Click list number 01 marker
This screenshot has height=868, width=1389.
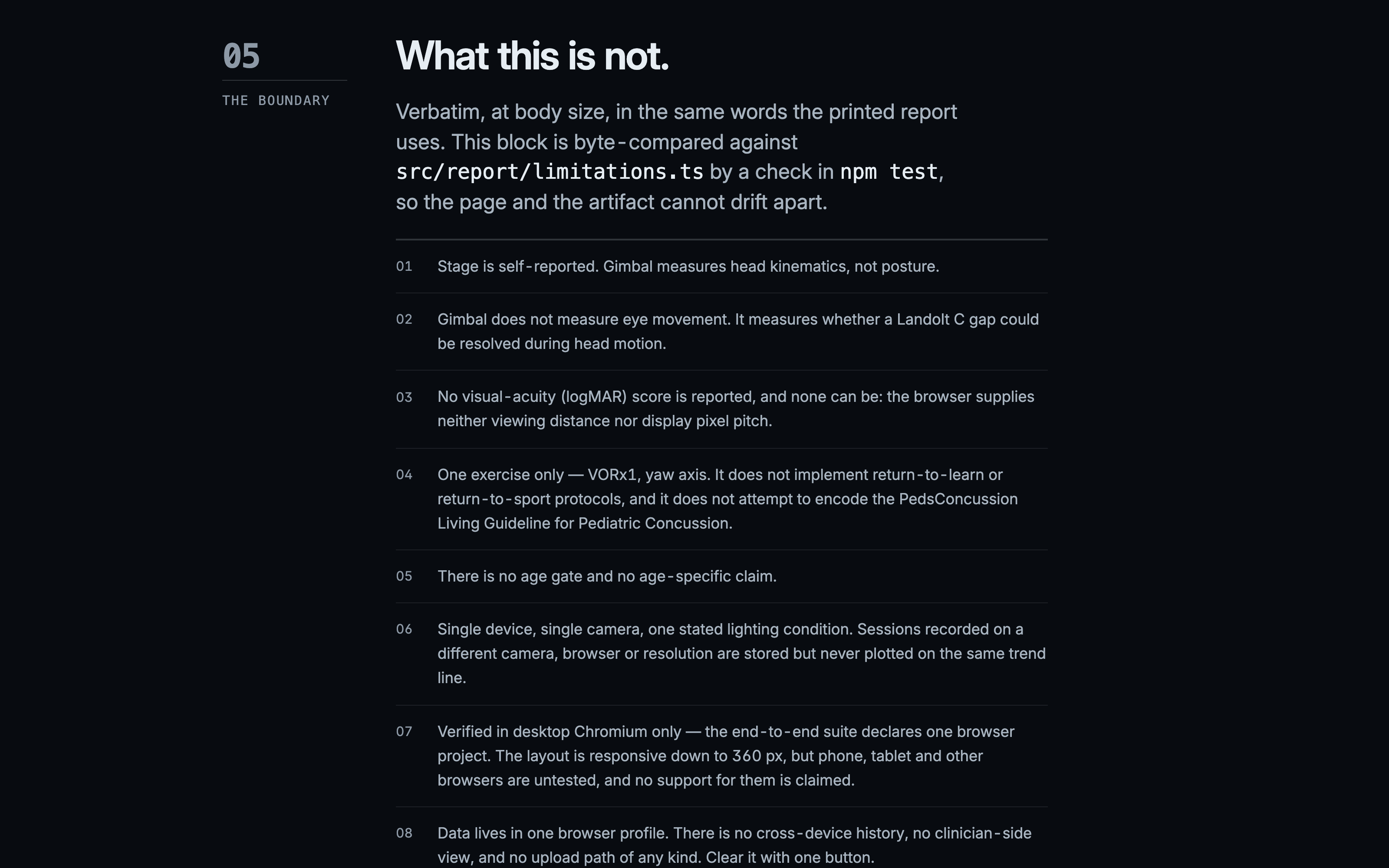coord(404,266)
